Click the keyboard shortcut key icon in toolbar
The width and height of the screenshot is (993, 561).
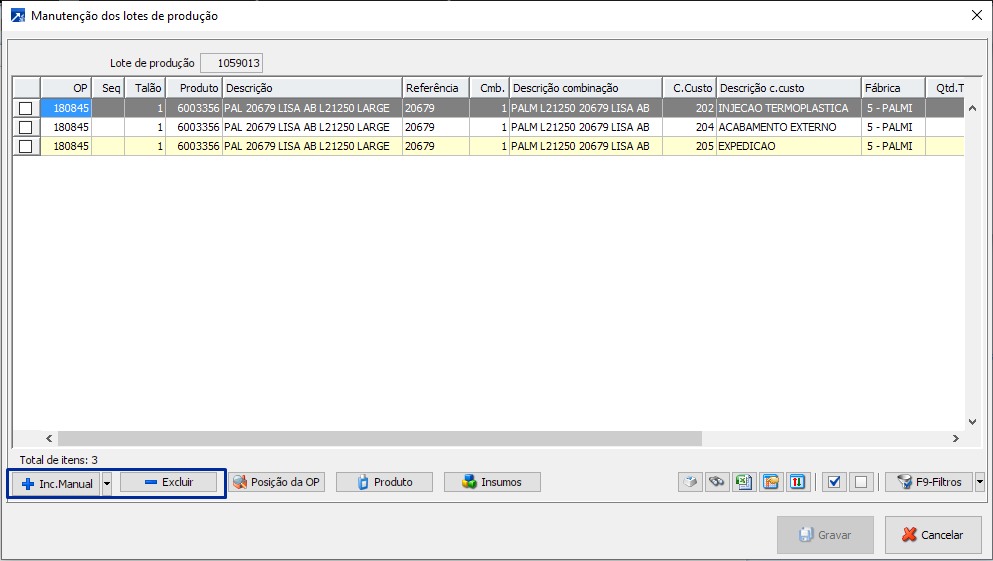(690, 482)
